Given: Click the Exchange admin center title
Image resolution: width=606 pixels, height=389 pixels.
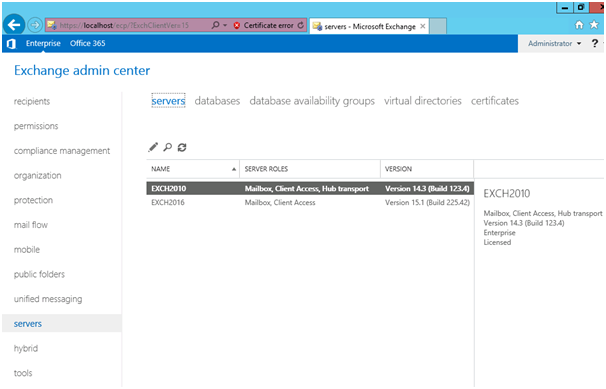Looking at the screenshot, I should (82, 71).
